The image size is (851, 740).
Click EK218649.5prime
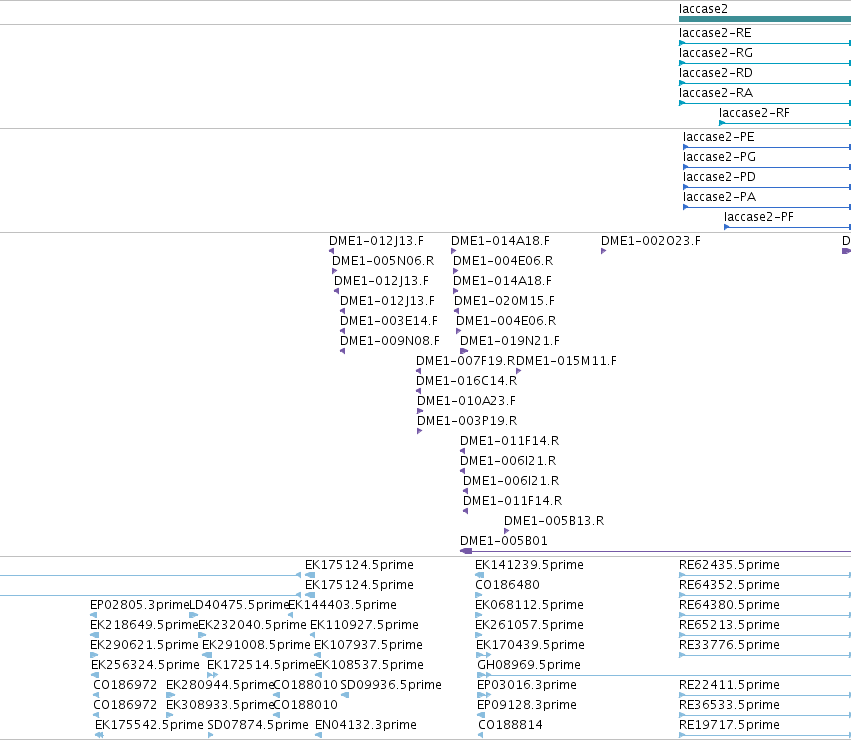(x=144, y=625)
